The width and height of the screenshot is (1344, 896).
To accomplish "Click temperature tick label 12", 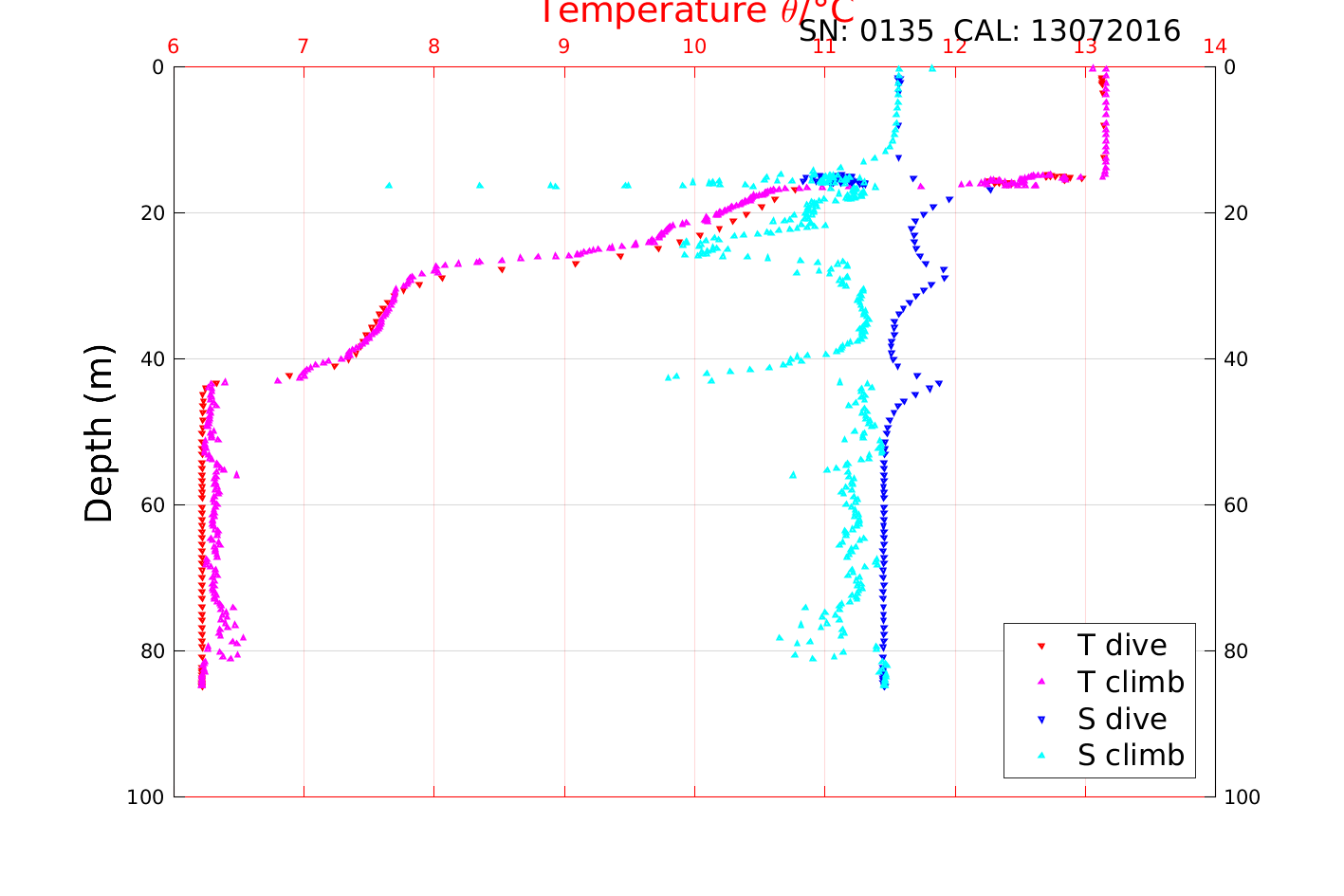I will click(955, 47).
